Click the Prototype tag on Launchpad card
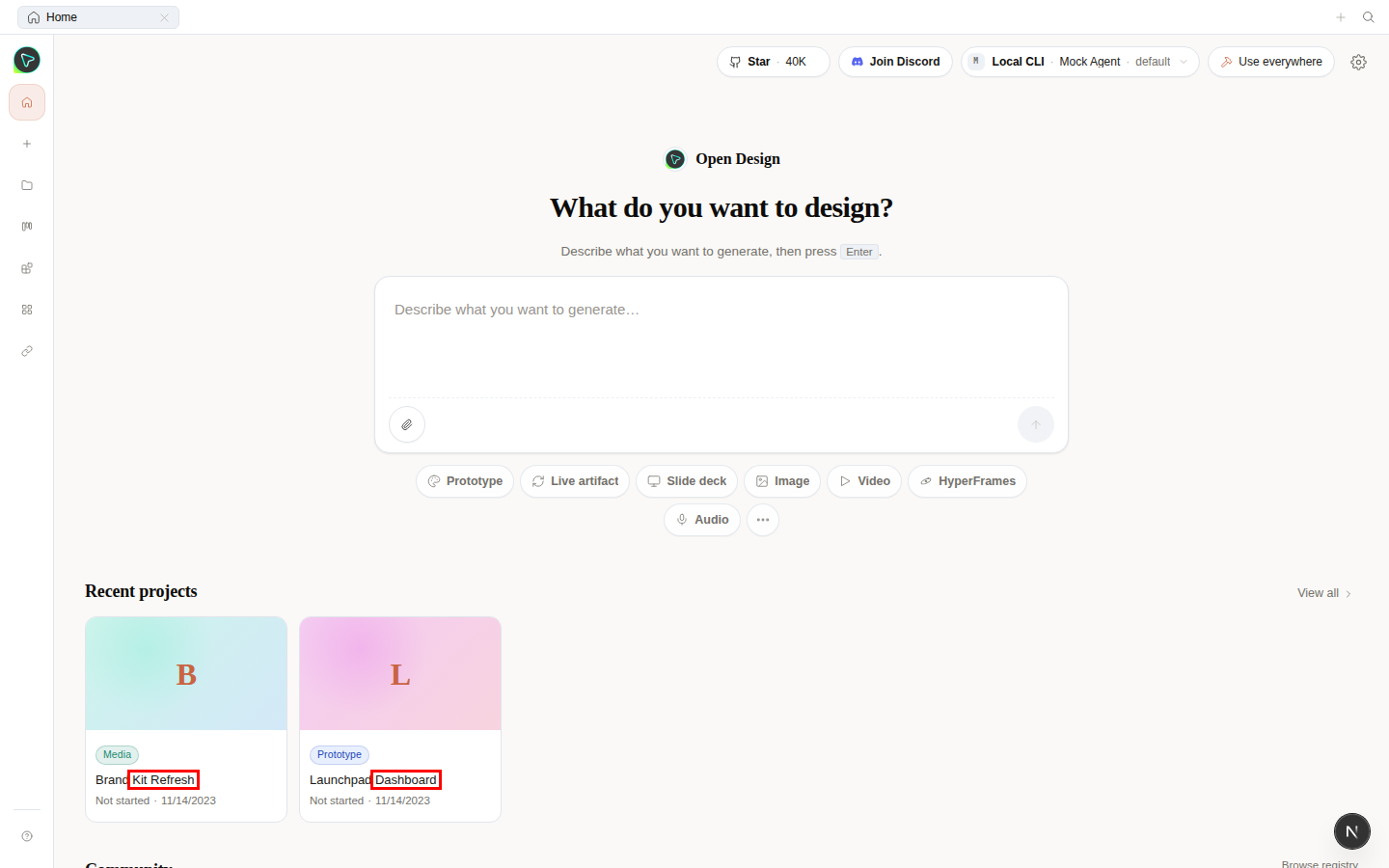Screen dimensions: 1389x868 tap(340, 755)
